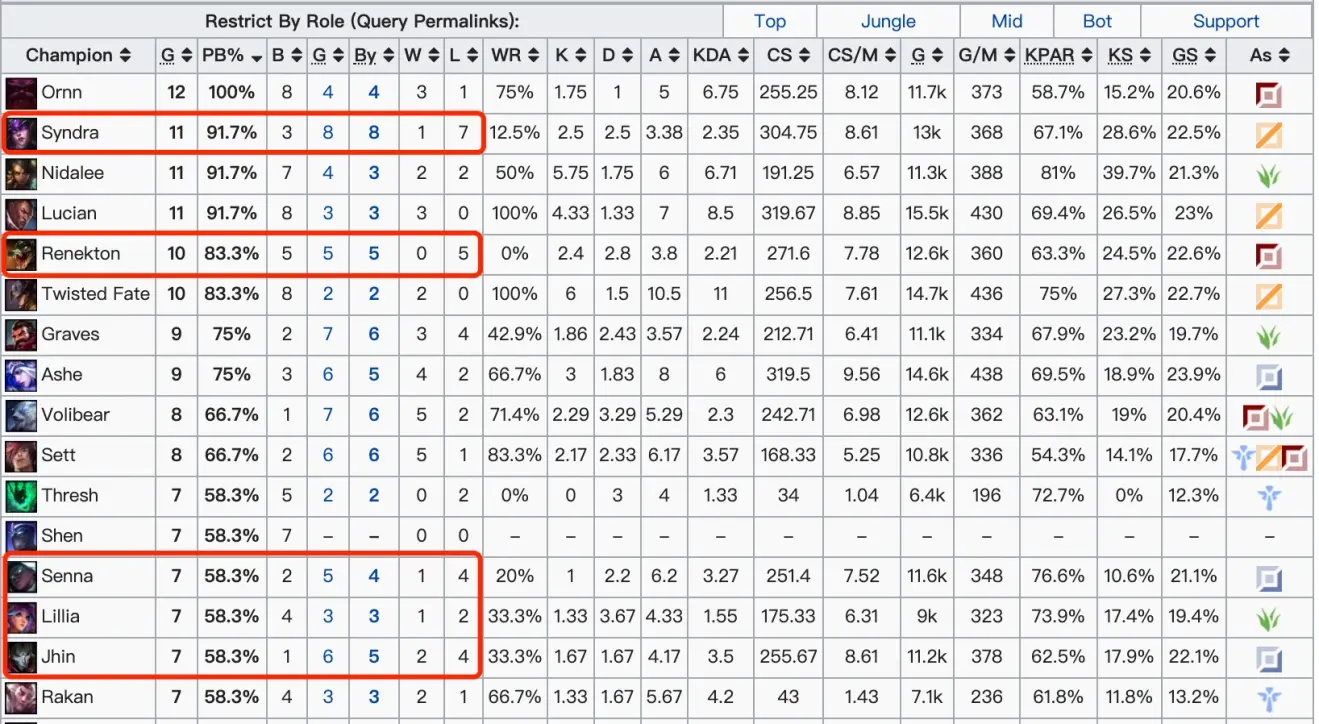Click the Renekton champion name cell

78,254
